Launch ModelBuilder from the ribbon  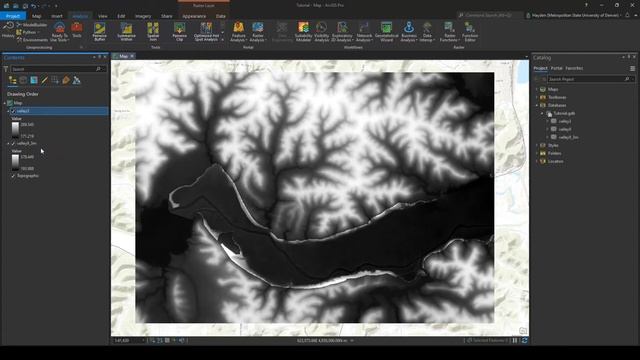[32, 25]
